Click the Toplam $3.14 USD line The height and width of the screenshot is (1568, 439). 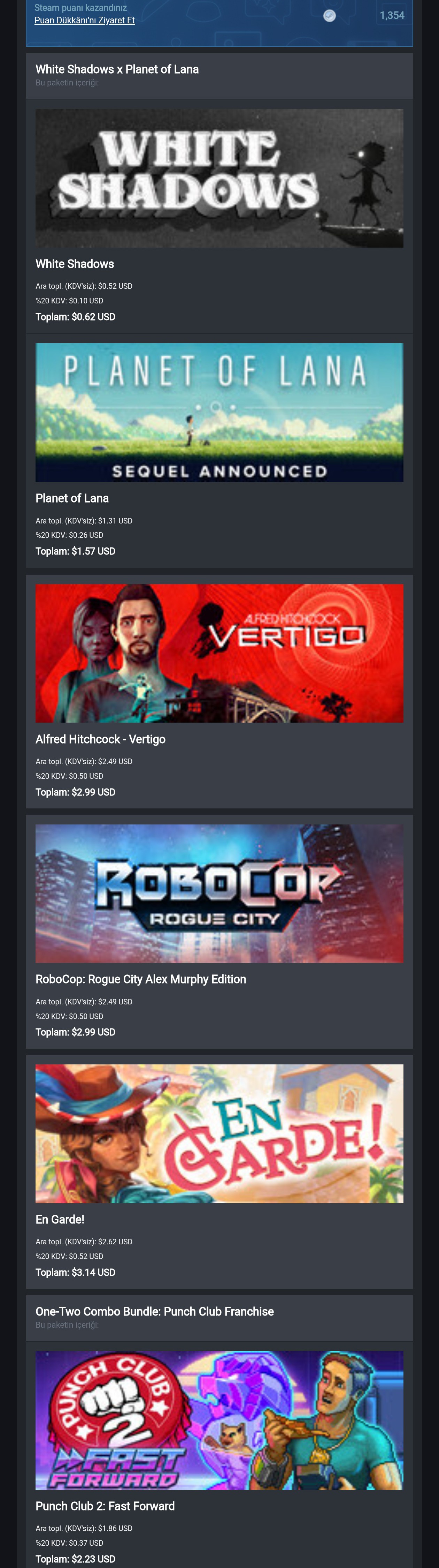coord(75,1272)
